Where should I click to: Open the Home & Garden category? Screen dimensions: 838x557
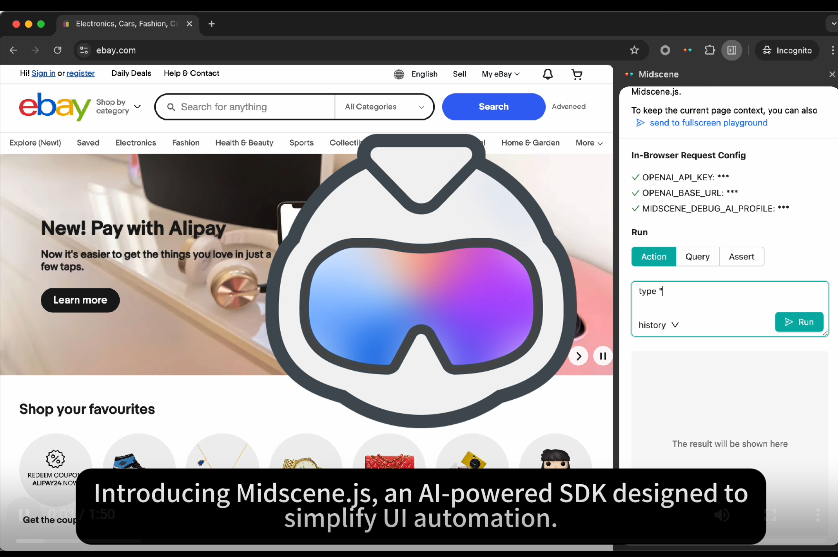(x=530, y=143)
